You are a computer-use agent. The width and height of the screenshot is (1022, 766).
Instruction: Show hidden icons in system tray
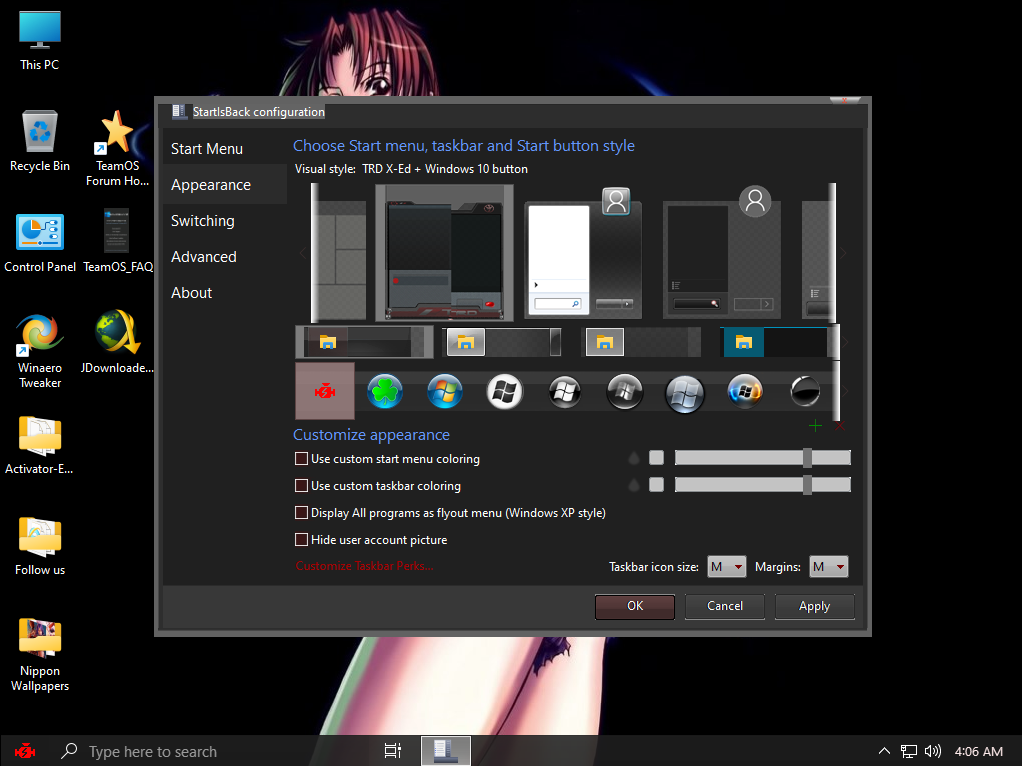point(884,751)
